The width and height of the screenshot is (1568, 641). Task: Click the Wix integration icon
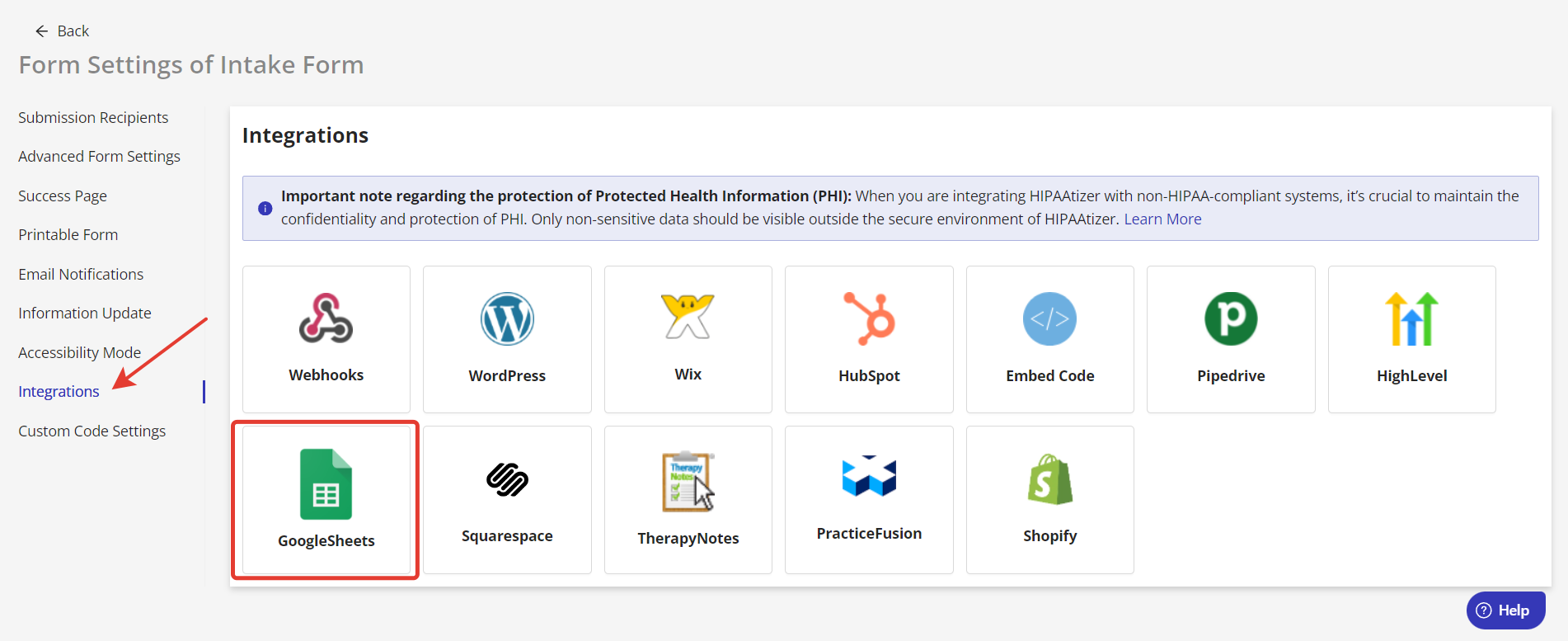[688, 338]
